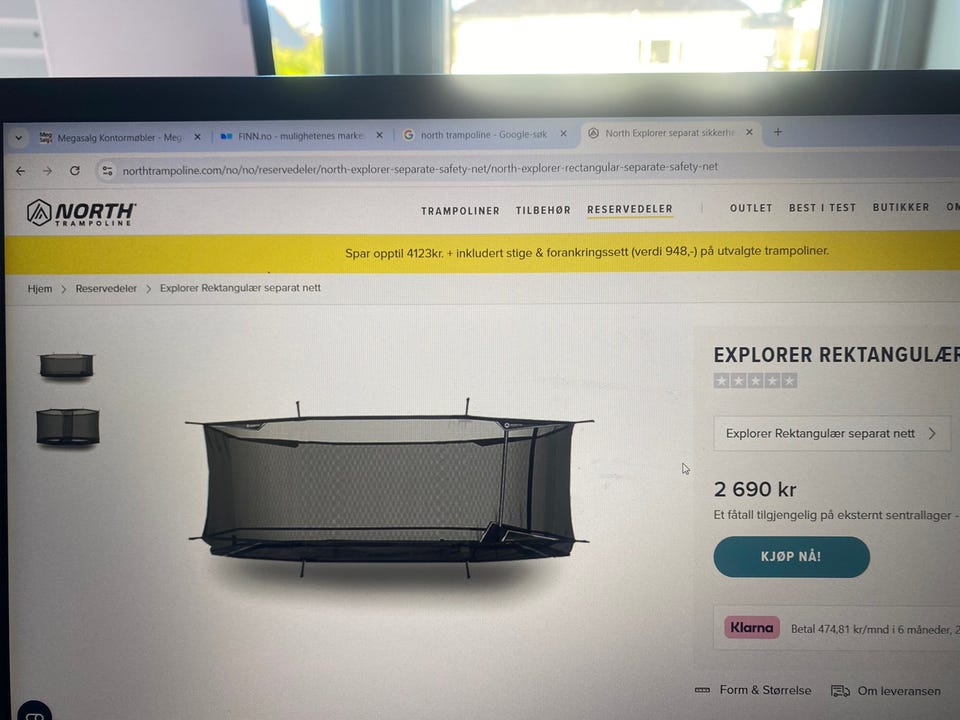The width and height of the screenshot is (960, 720).
Task: Open site information icon in address bar
Action: tap(107, 170)
